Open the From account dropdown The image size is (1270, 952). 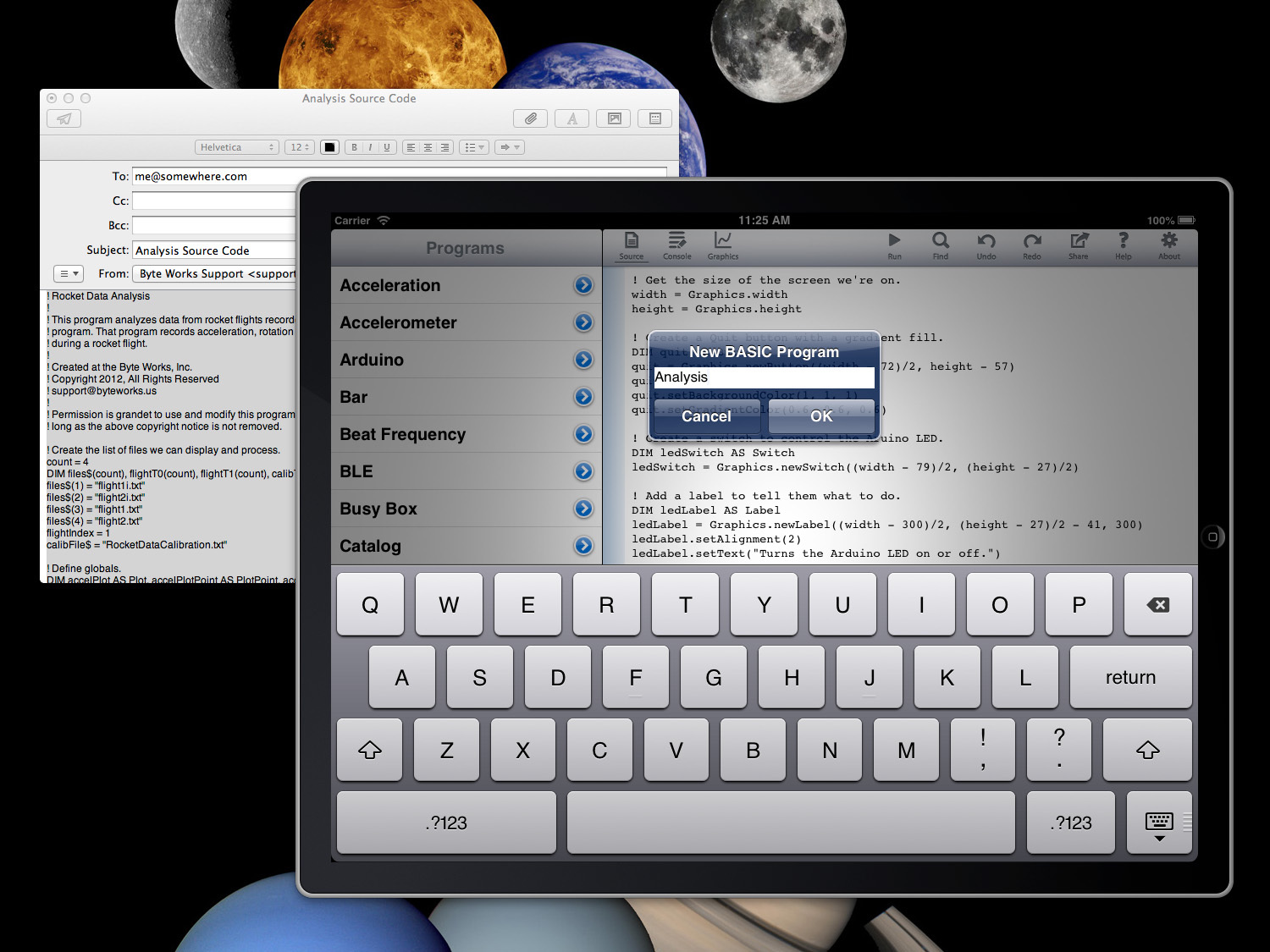pos(214,273)
